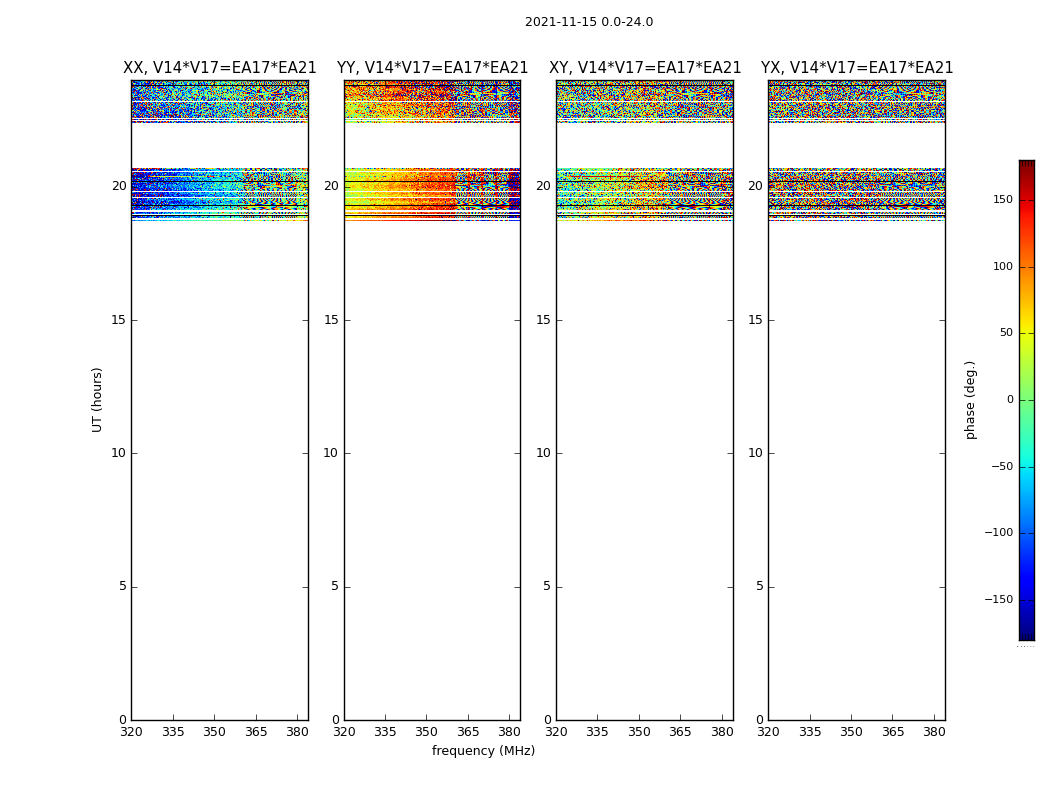1050x800 pixels.
Task: Select the YY panel title
Action: (432, 68)
